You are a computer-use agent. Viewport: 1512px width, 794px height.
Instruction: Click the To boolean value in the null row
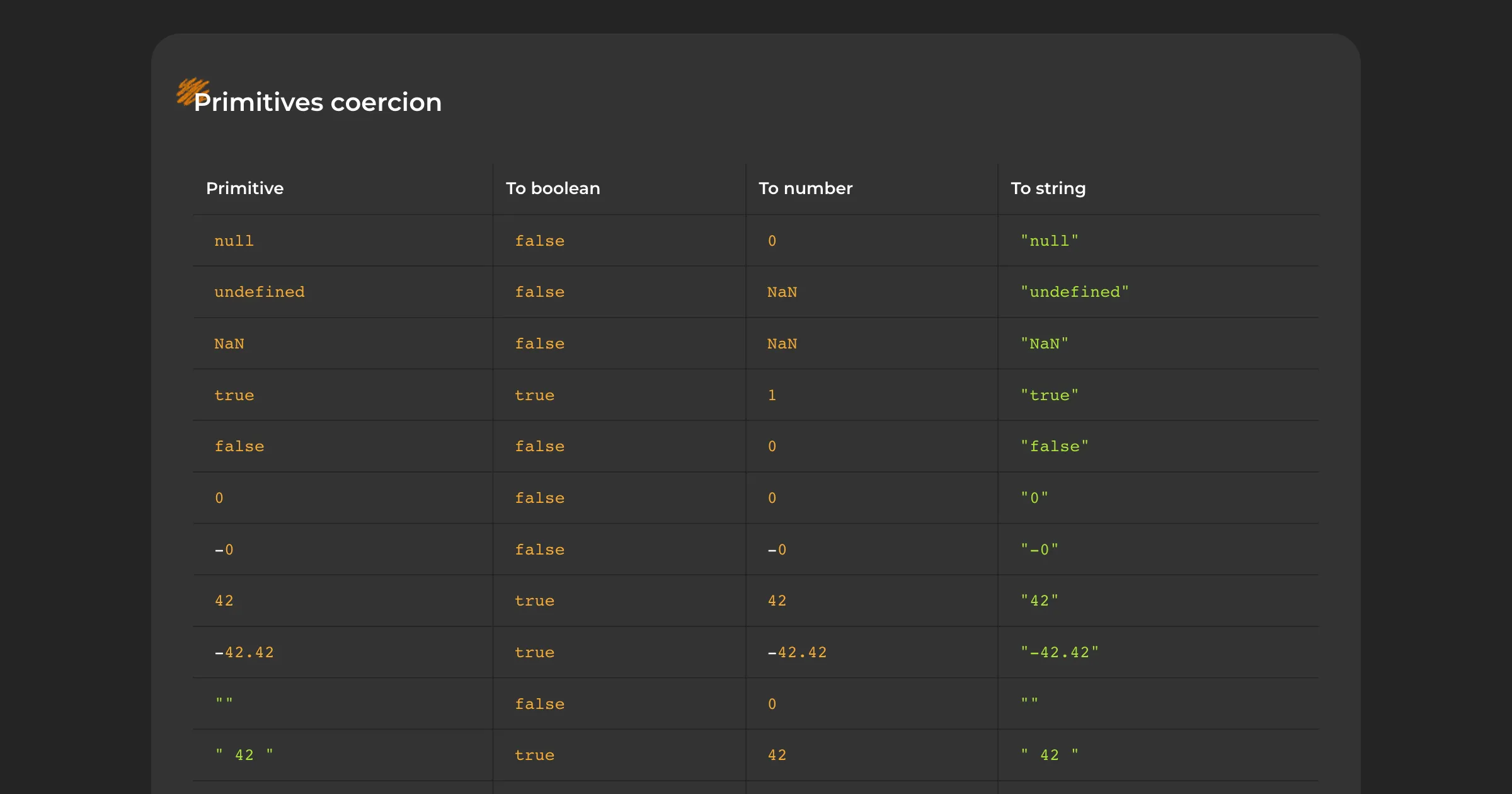point(540,241)
